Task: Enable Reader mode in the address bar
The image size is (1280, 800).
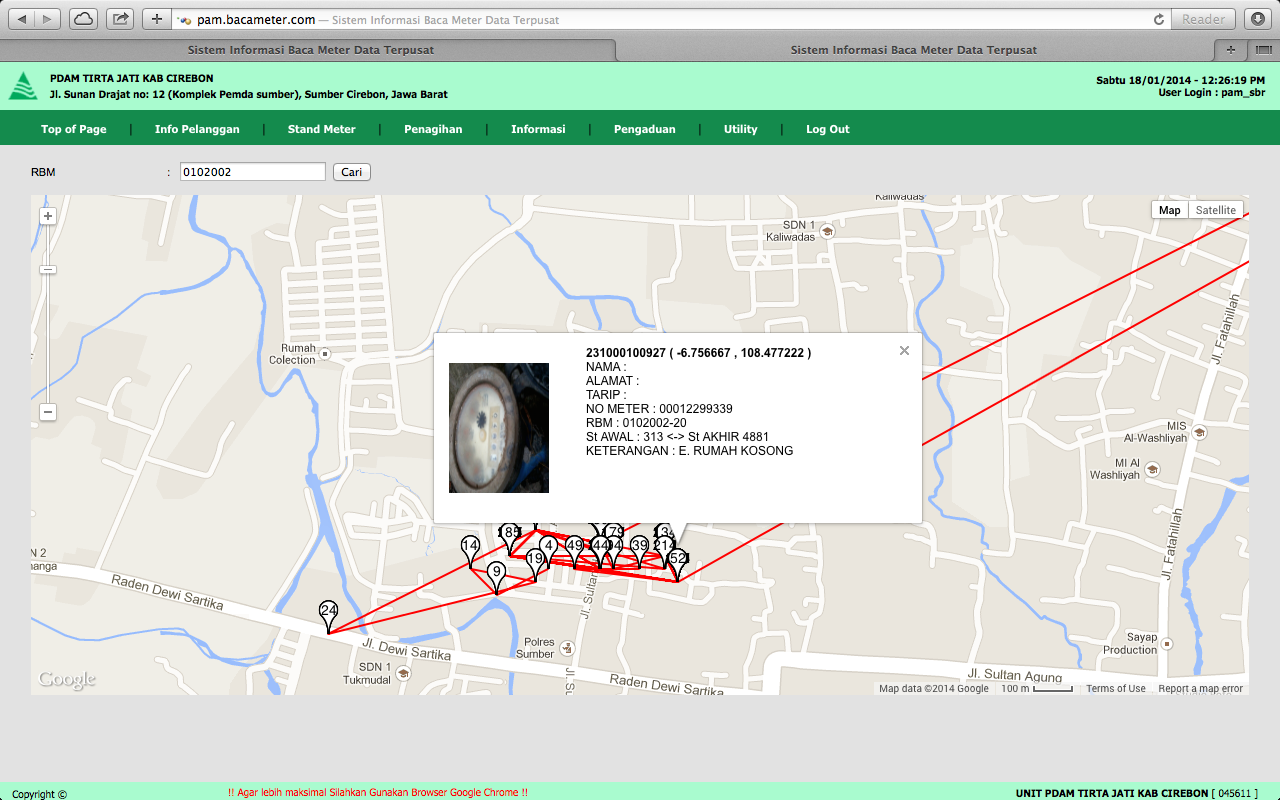Action: [1203, 19]
